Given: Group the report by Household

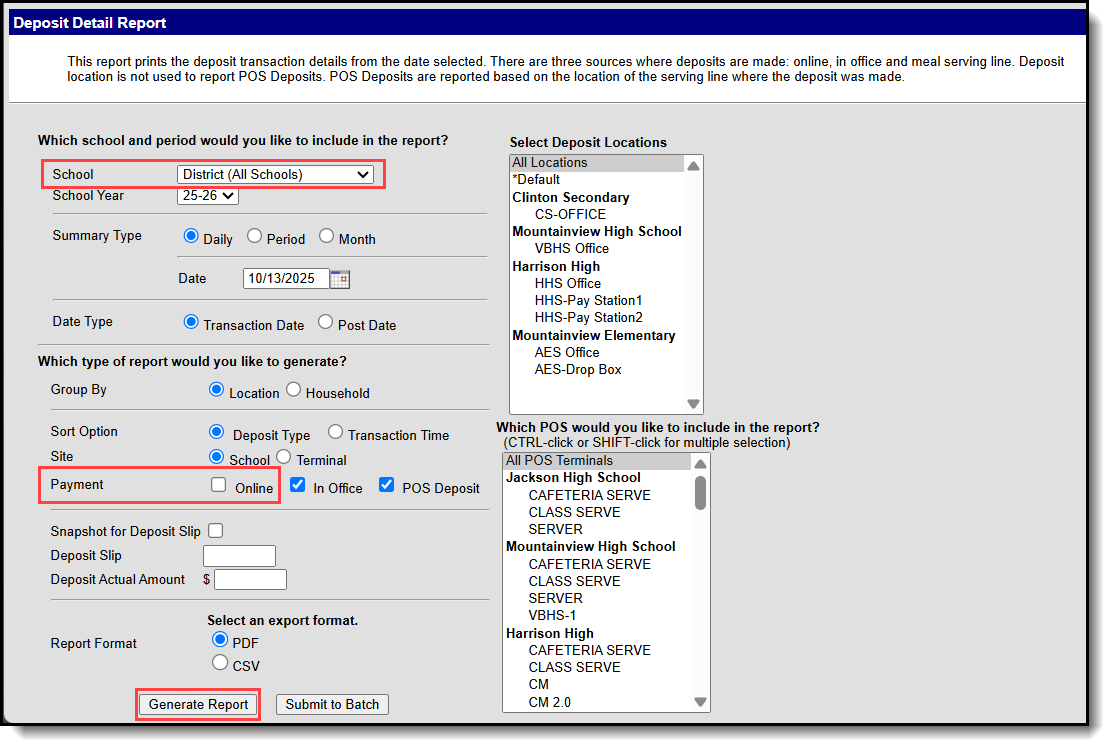Looking at the screenshot, I should pos(293,391).
